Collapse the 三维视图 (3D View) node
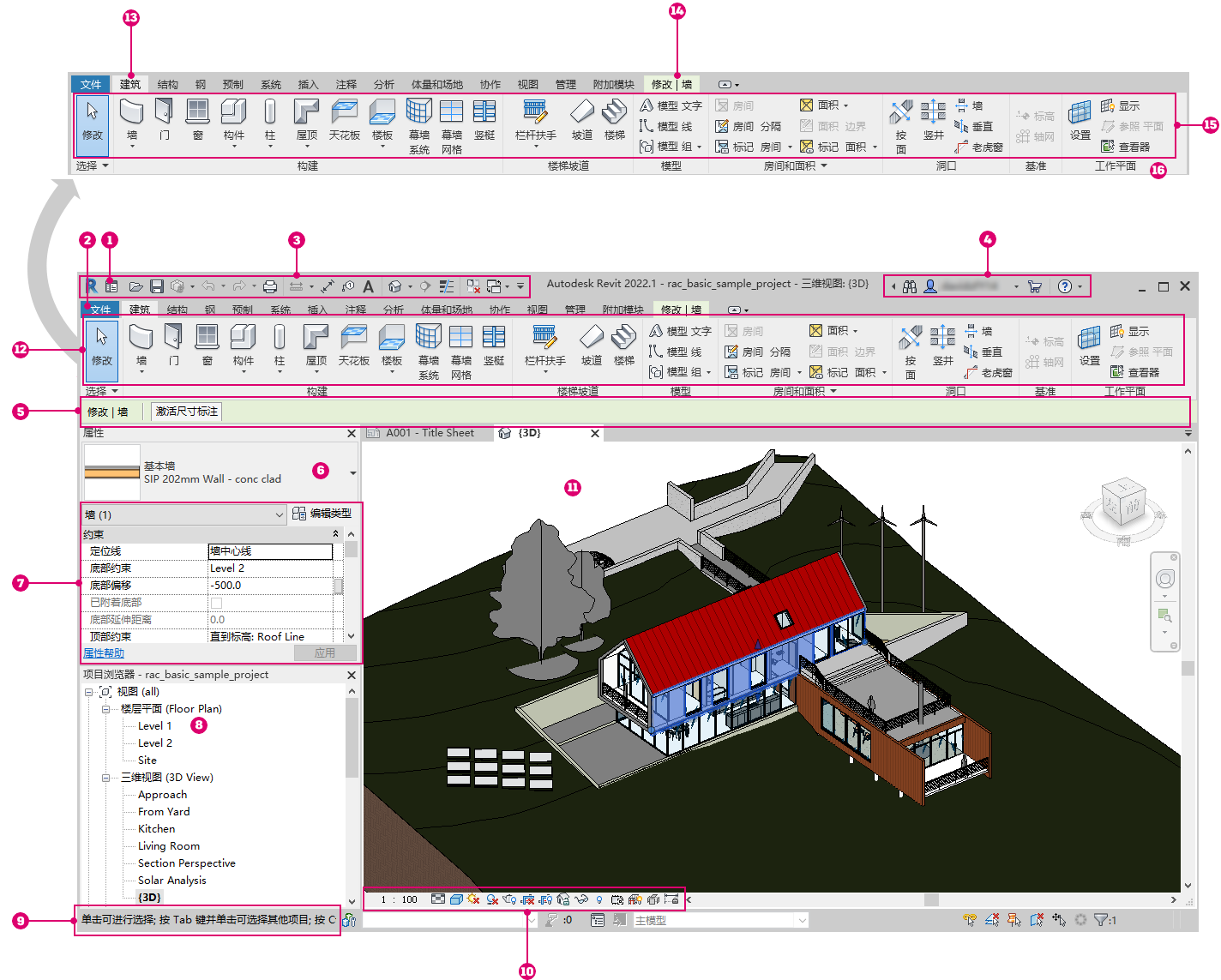1221x980 pixels. (x=106, y=778)
